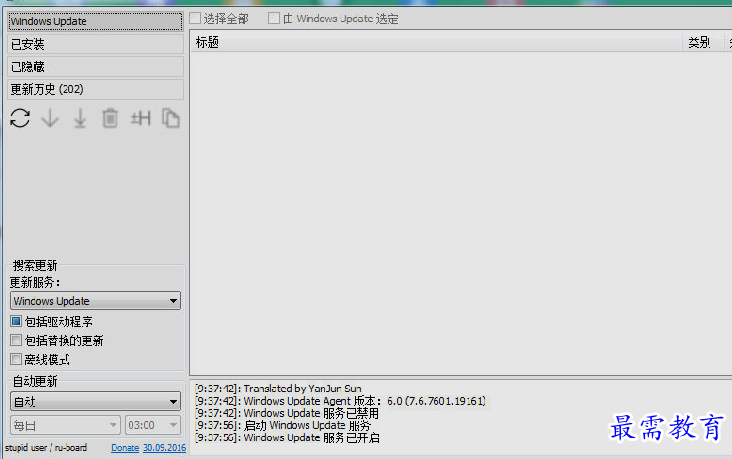
Task: Open the 03:00 time dropdown
Action: click(153, 425)
